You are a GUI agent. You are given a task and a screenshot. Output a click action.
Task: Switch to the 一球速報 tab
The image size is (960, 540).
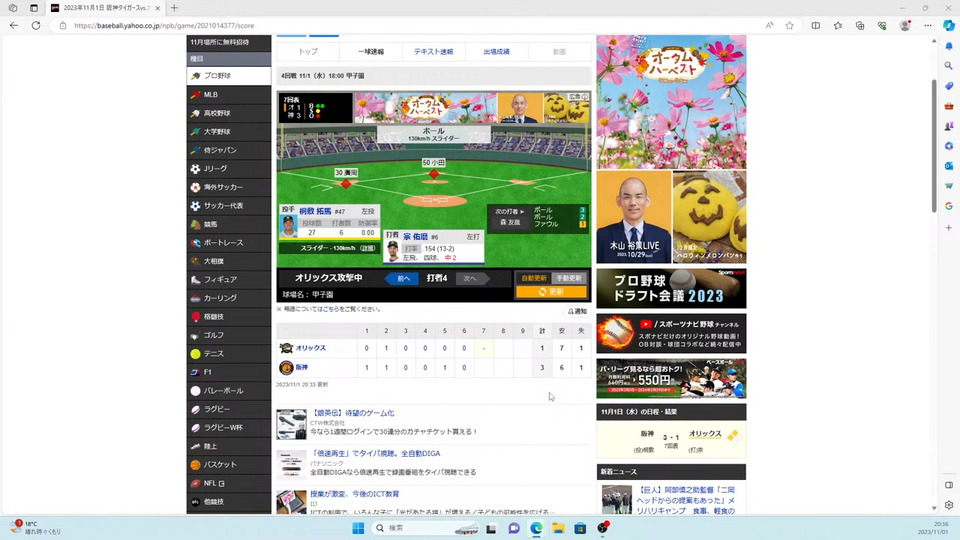371,51
